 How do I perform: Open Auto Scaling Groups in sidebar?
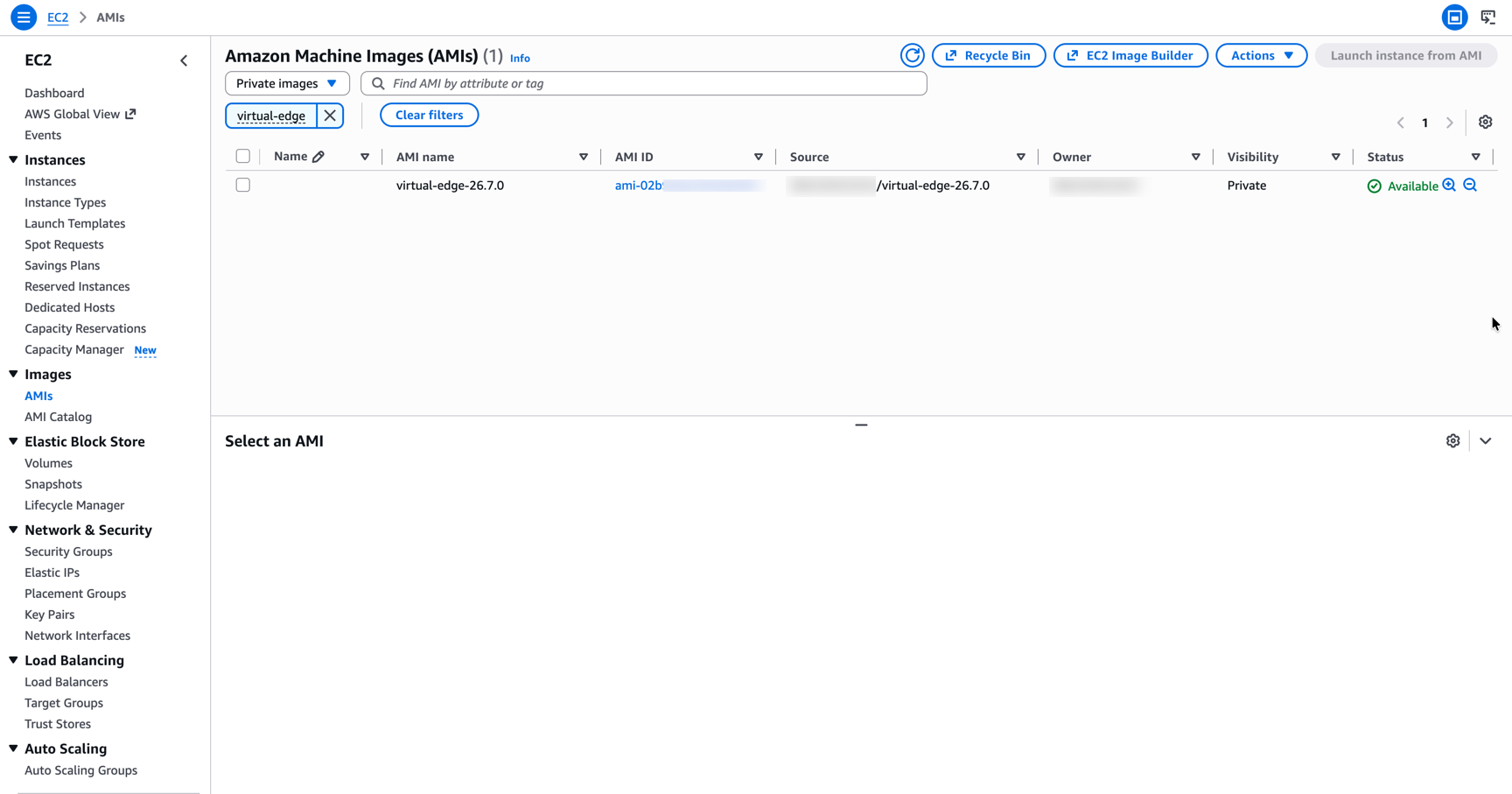[x=80, y=770]
